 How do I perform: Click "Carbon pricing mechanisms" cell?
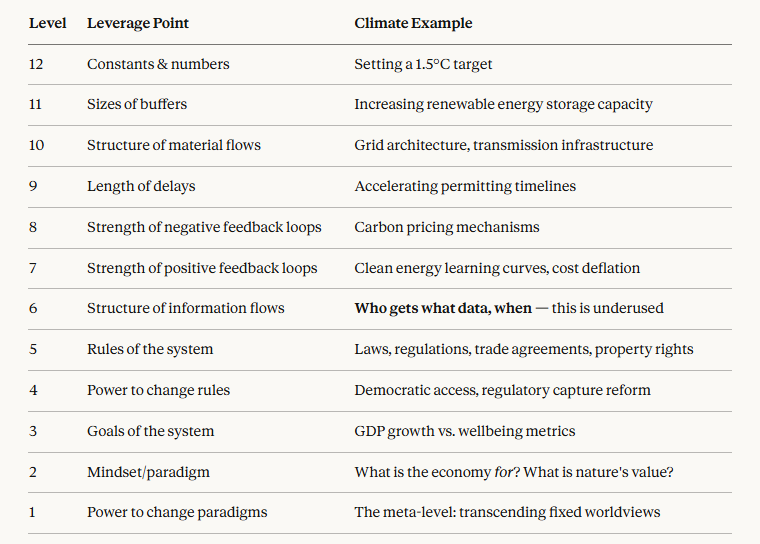447,227
